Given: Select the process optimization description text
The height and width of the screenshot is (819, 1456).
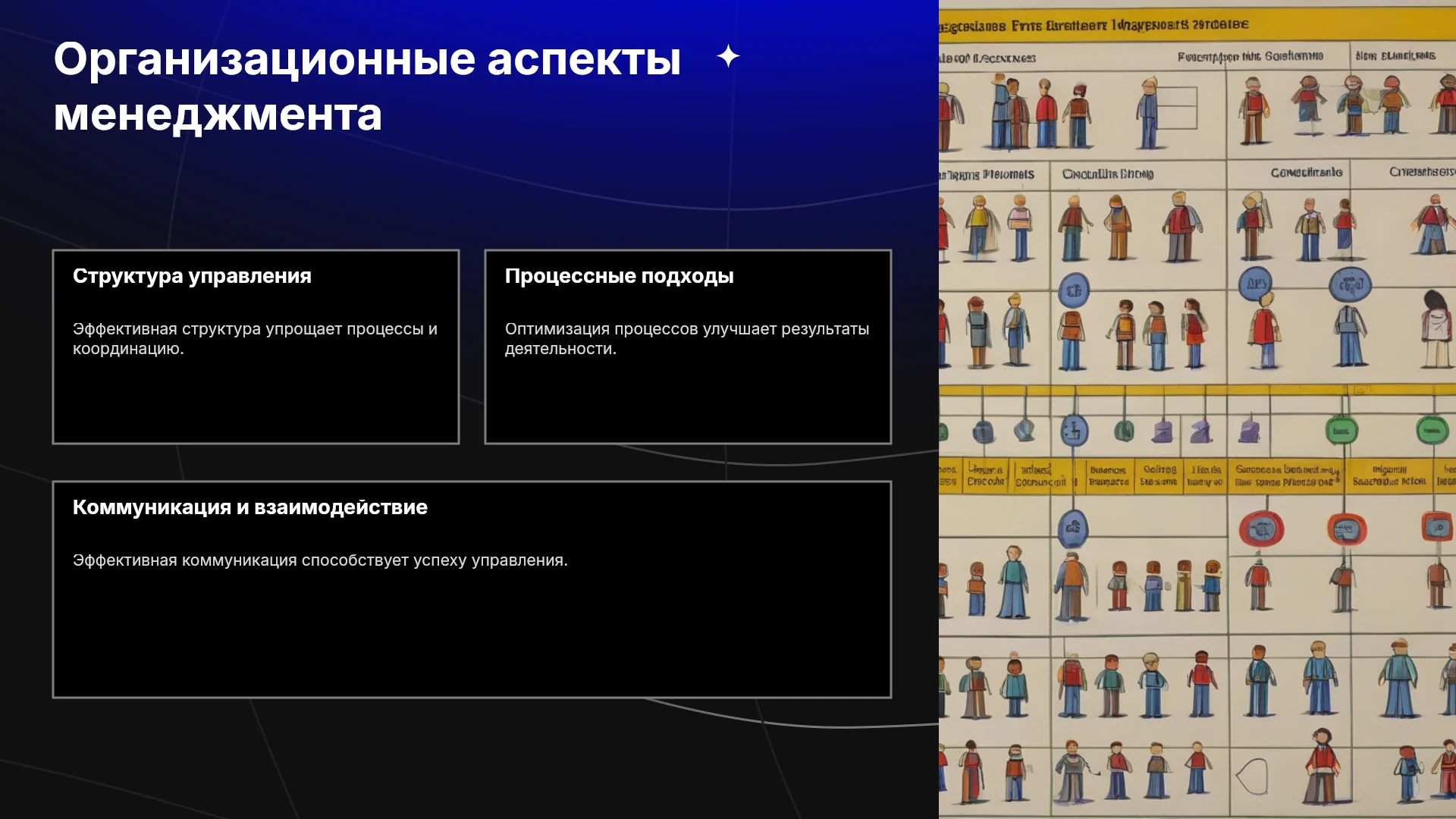Looking at the screenshot, I should [687, 339].
